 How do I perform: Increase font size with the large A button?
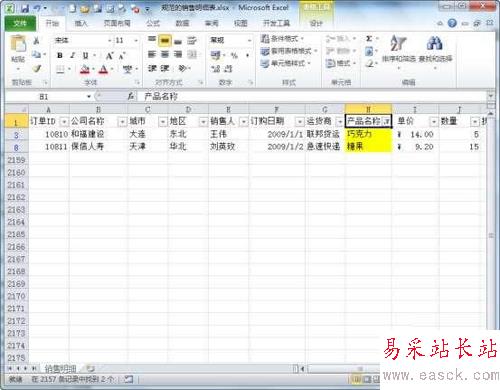click(x=109, y=56)
